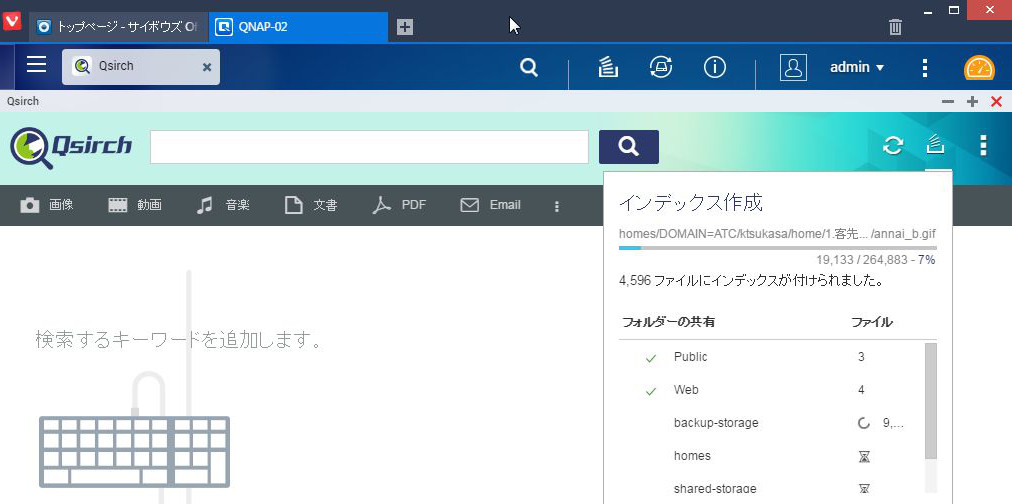The height and width of the screenshot is (504, 1012).
Task: Filter by 音楽 music
Action: click(223, 205)
